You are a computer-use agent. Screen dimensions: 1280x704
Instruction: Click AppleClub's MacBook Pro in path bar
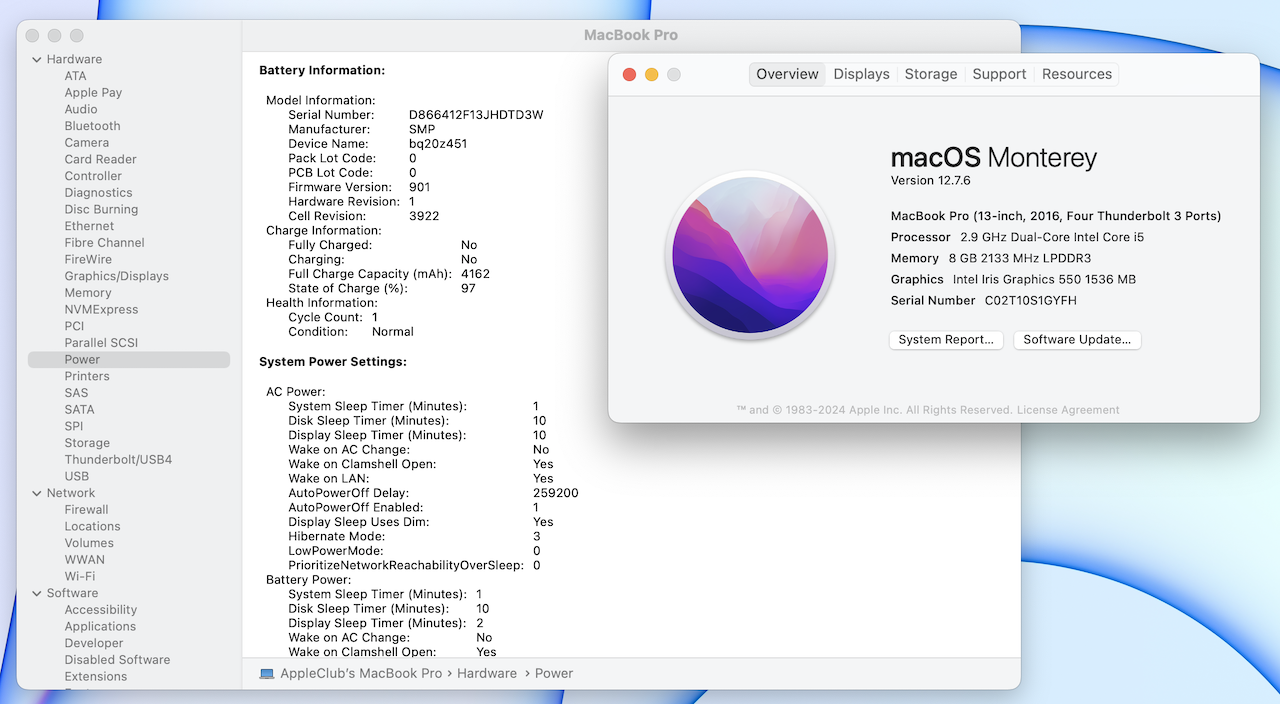tap(361, 674)
